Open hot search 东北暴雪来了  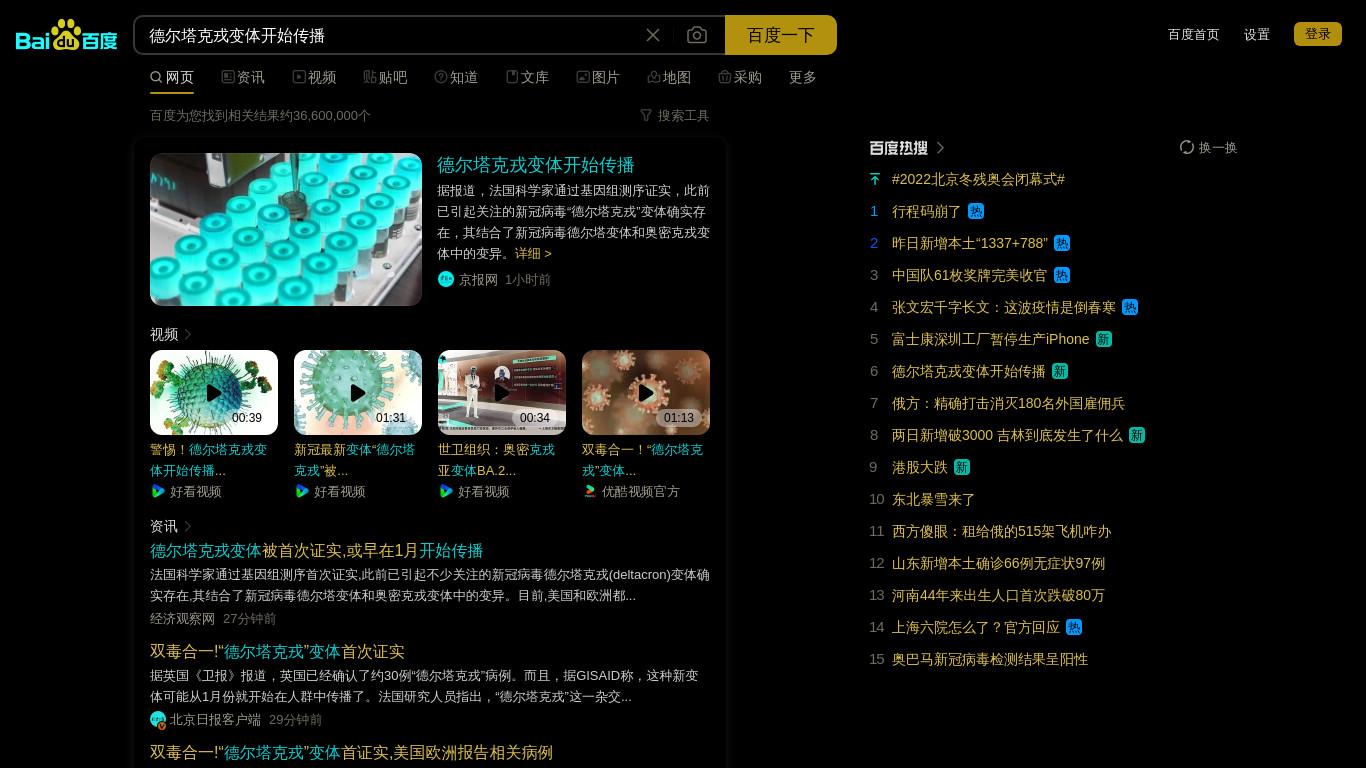pyautogui.click(x=933, y=499)
